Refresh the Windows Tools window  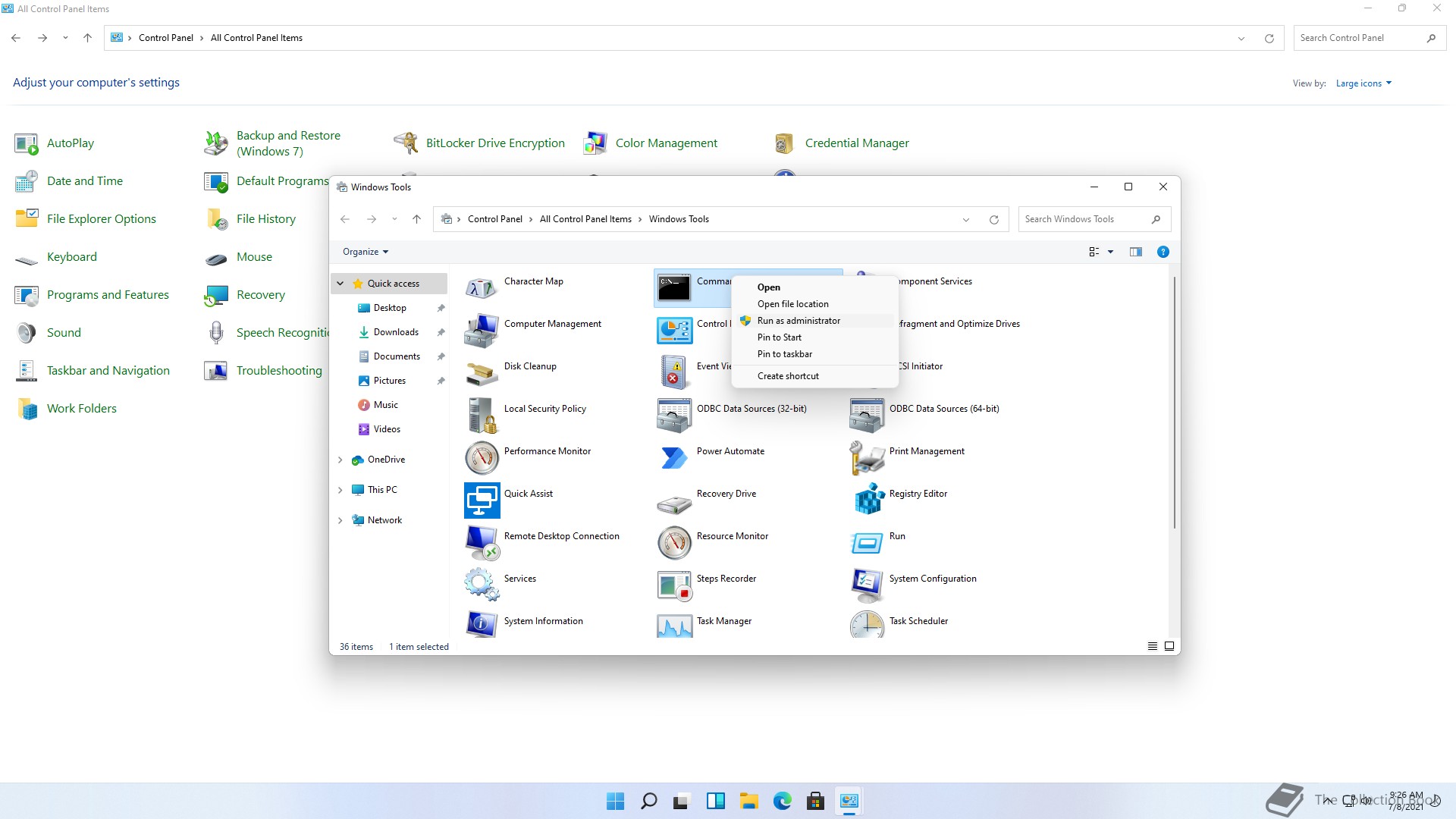click(x=993, y=219)
